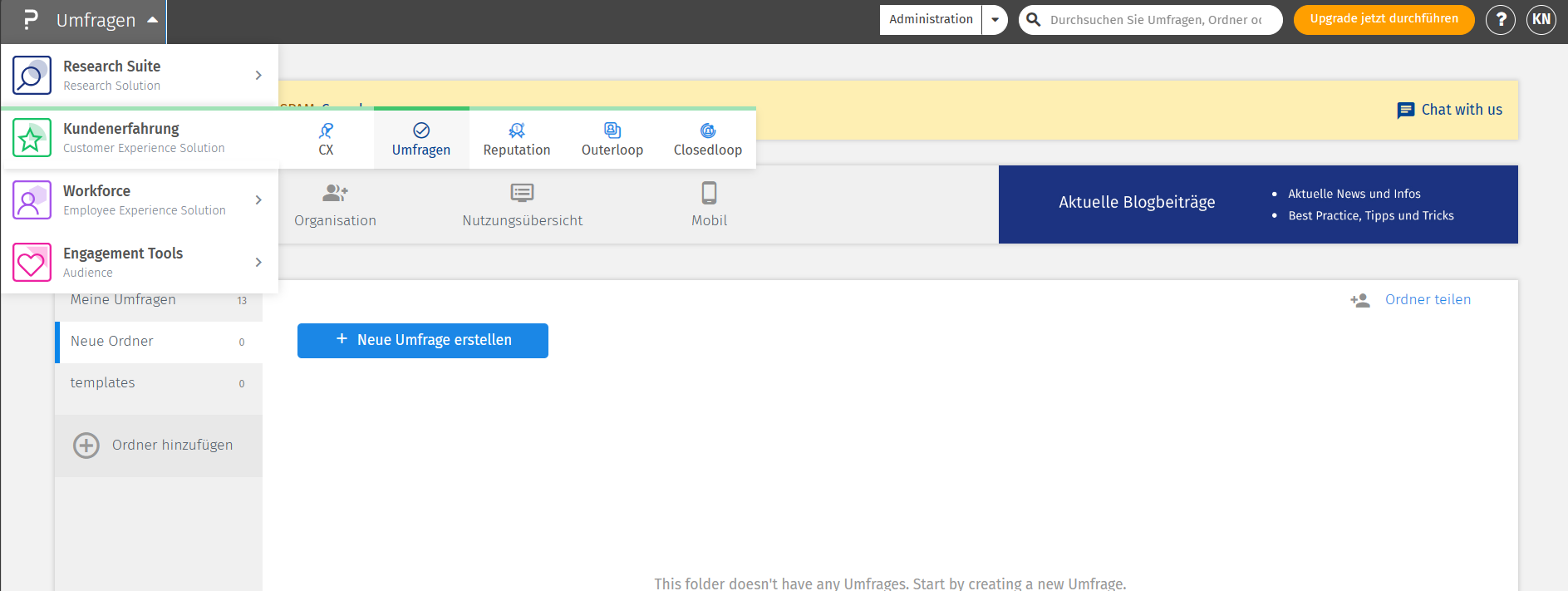This screenshot has height=591, width=1568.
Task: Select Kundenerfahrung in product menu
Action: pos(140,138)
